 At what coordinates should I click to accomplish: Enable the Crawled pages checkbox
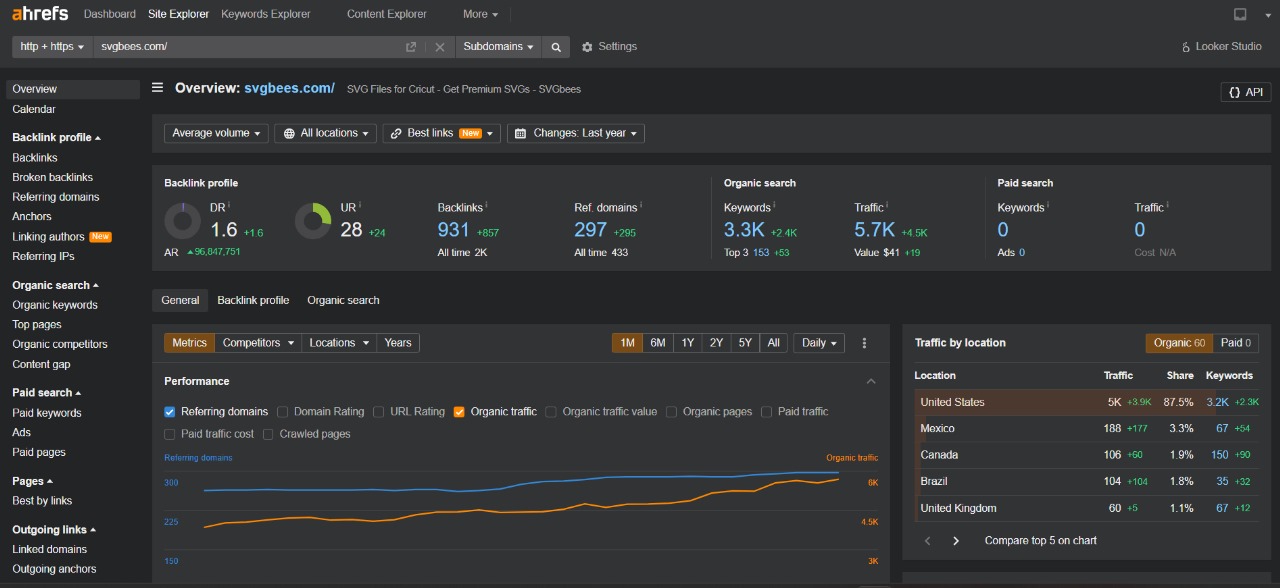[268, 434]
